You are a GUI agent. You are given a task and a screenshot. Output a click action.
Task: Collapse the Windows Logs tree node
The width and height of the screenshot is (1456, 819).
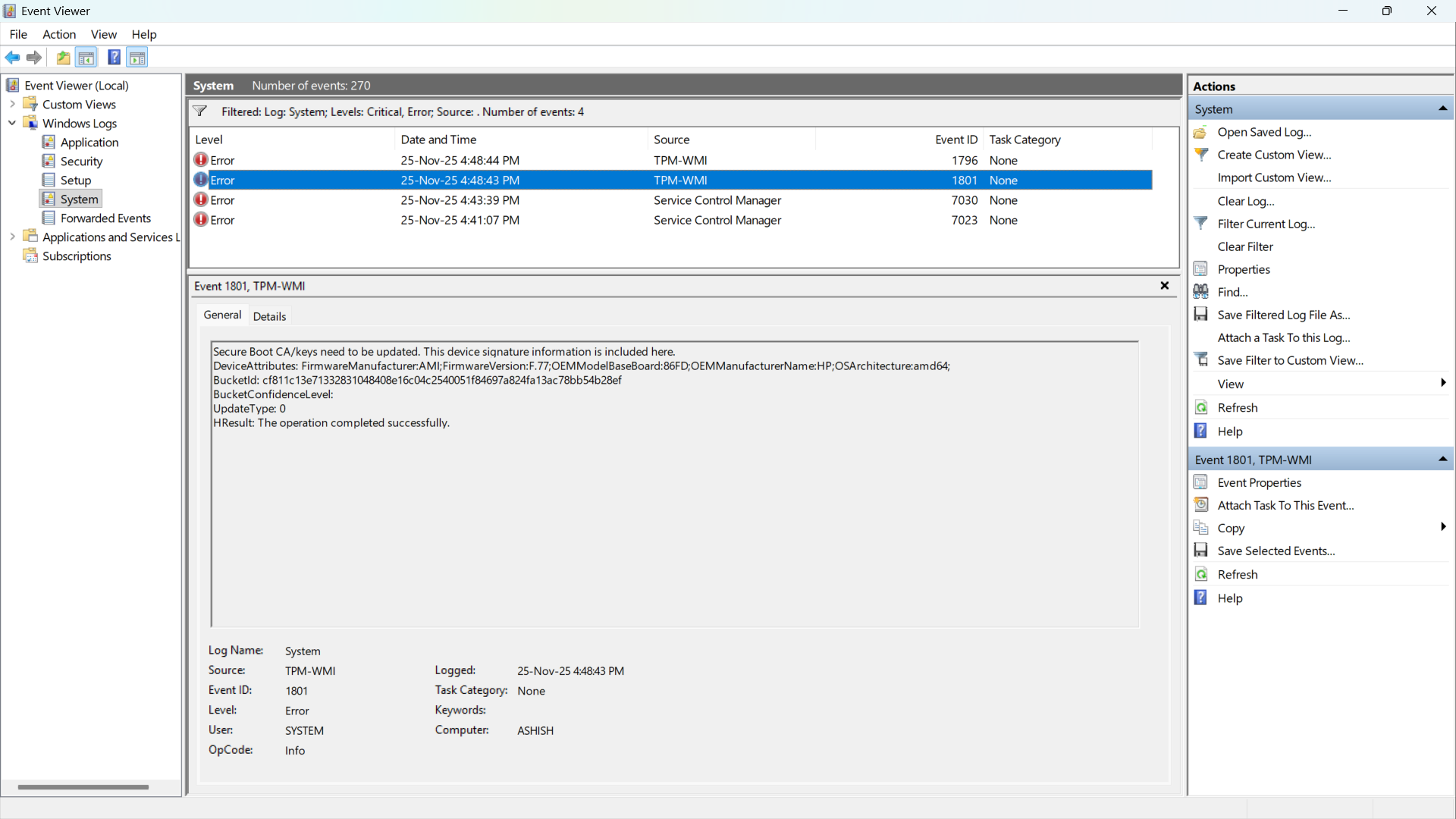point(12,123)
